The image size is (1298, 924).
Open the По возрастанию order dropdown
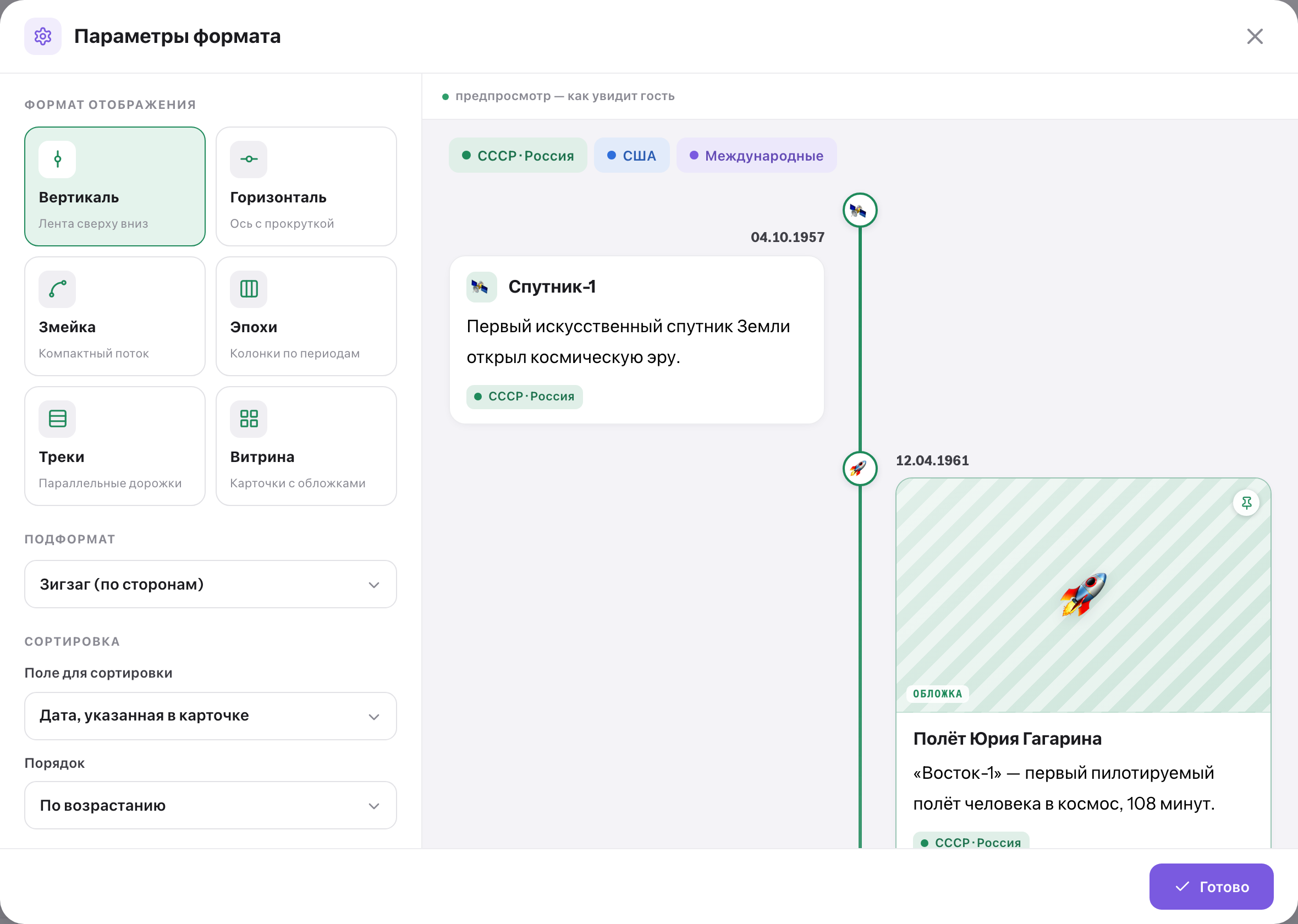coord(211,805)
